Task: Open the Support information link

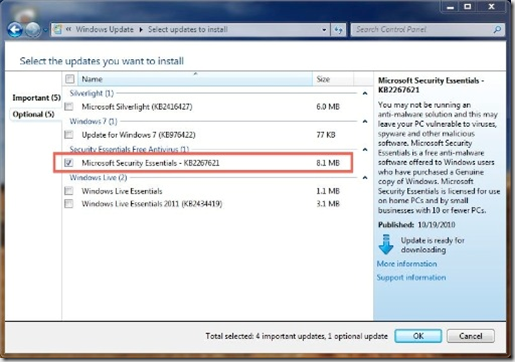Action: [411, 277]
